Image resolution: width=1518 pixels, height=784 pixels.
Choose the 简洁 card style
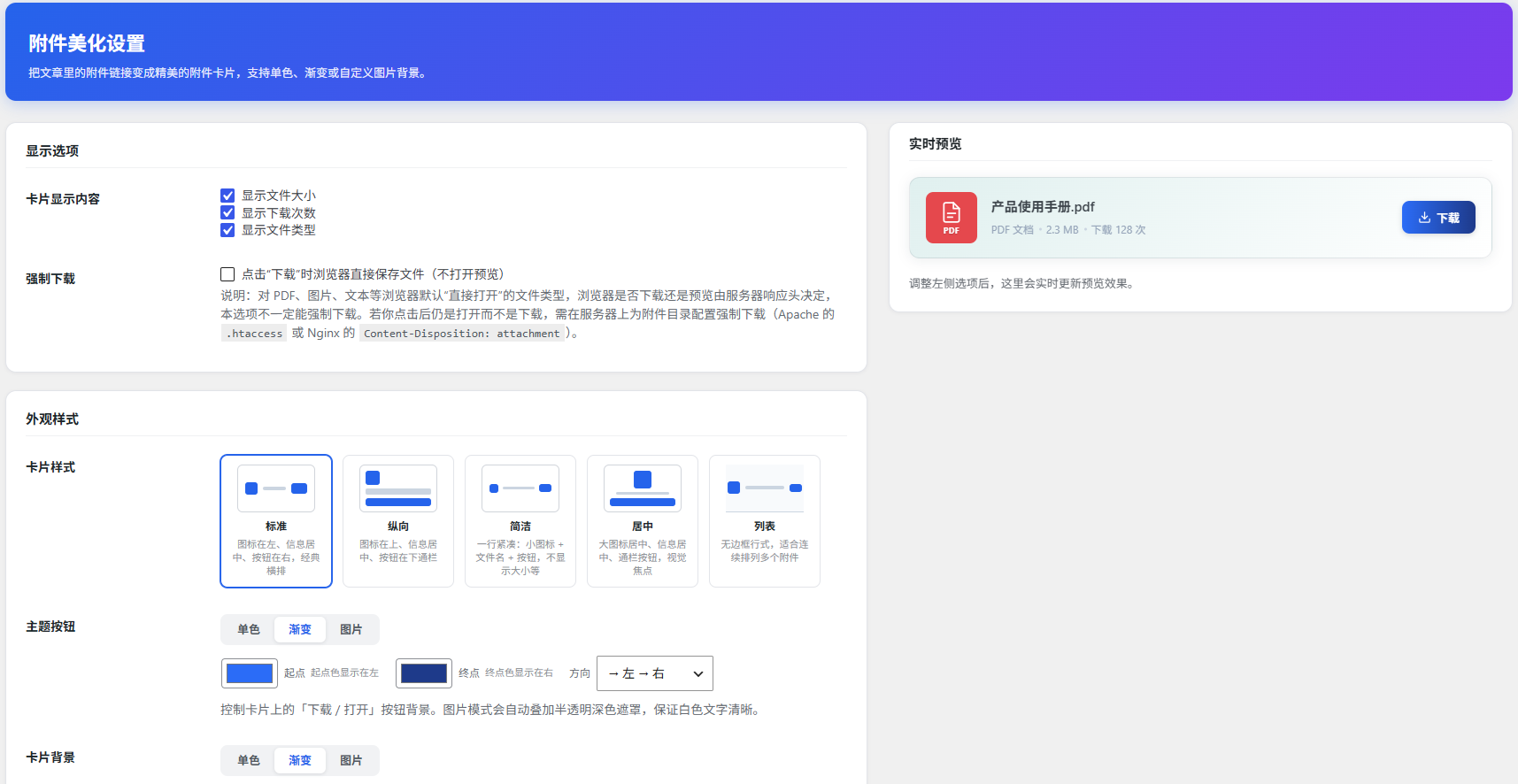point(520,521)
